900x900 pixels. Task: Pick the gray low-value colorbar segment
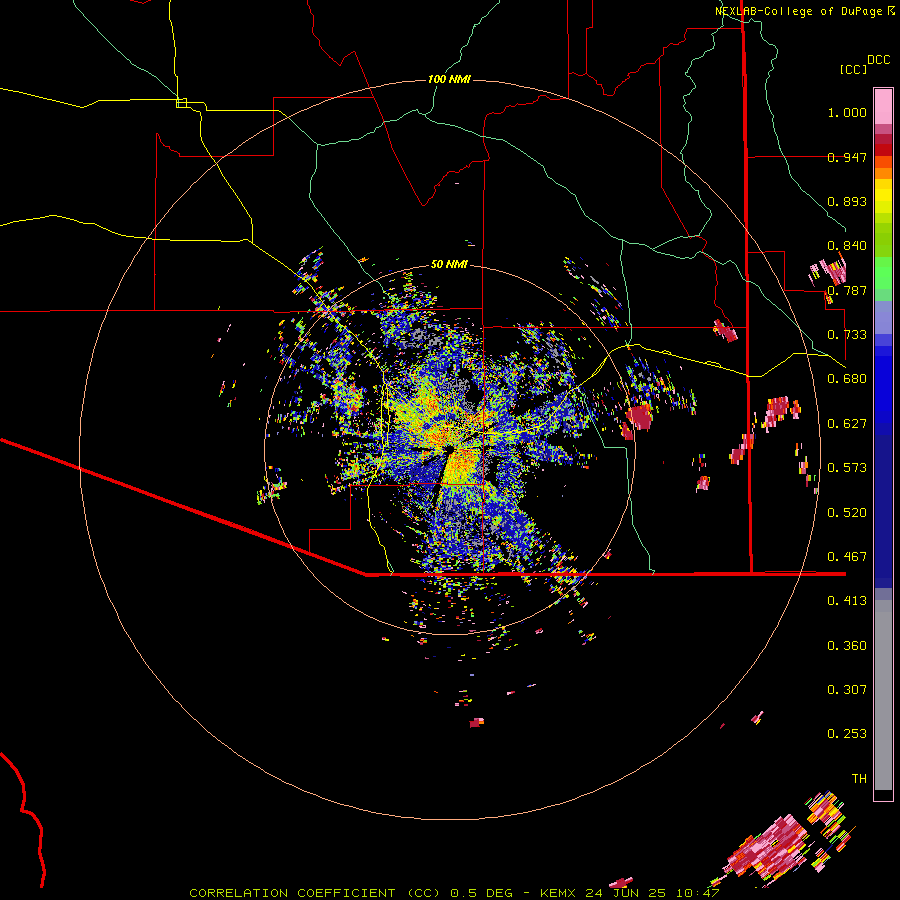(883, 695)
